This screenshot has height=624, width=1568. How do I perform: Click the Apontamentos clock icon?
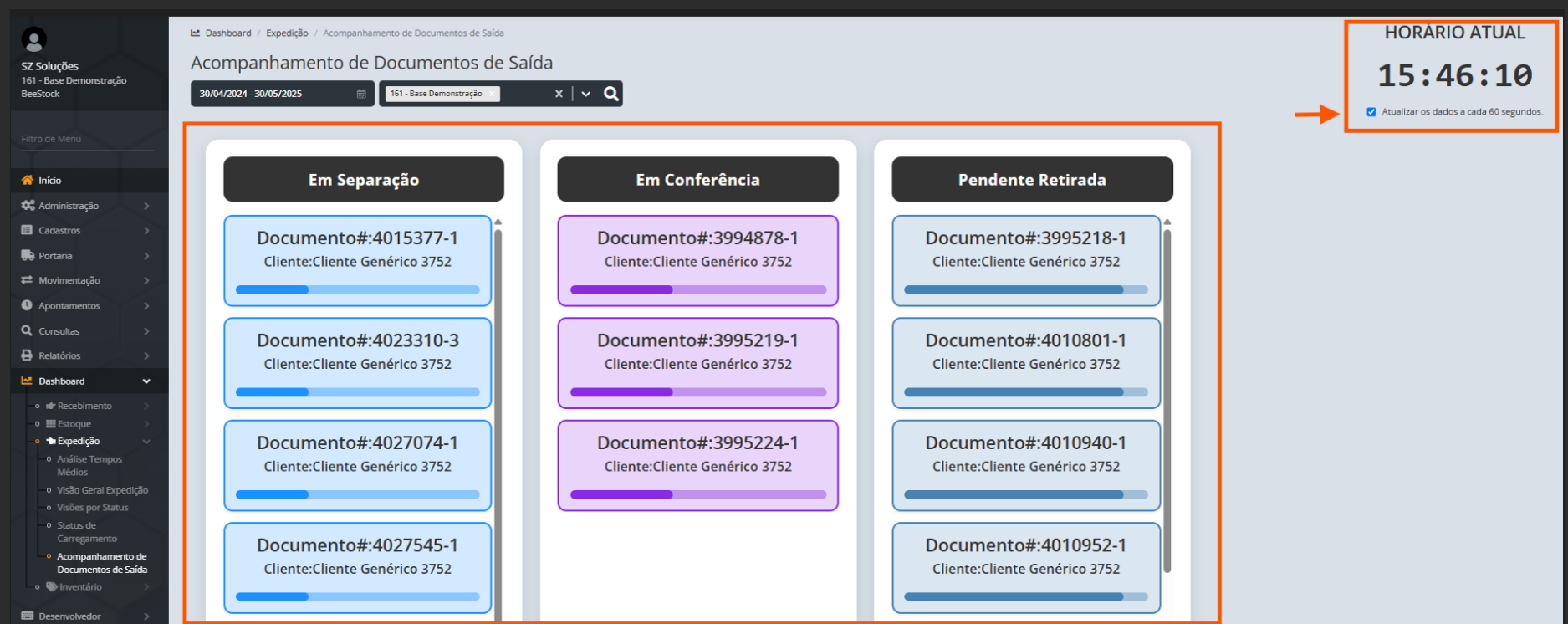[28, 305]
